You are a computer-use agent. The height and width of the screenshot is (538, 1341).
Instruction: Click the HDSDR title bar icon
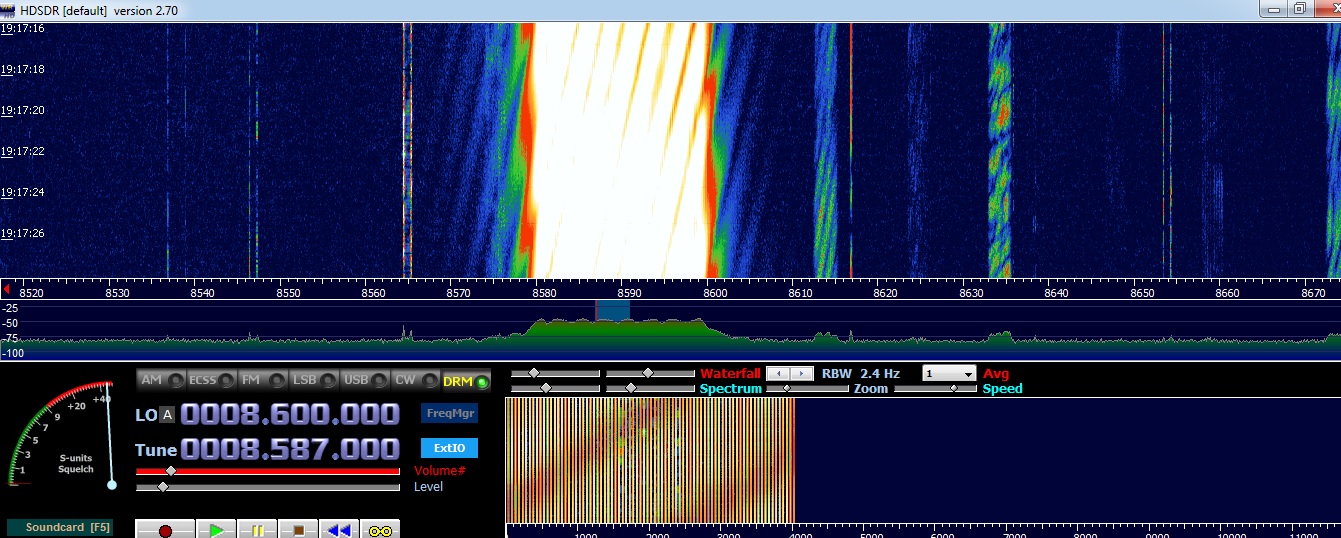(x=9, y=8)
